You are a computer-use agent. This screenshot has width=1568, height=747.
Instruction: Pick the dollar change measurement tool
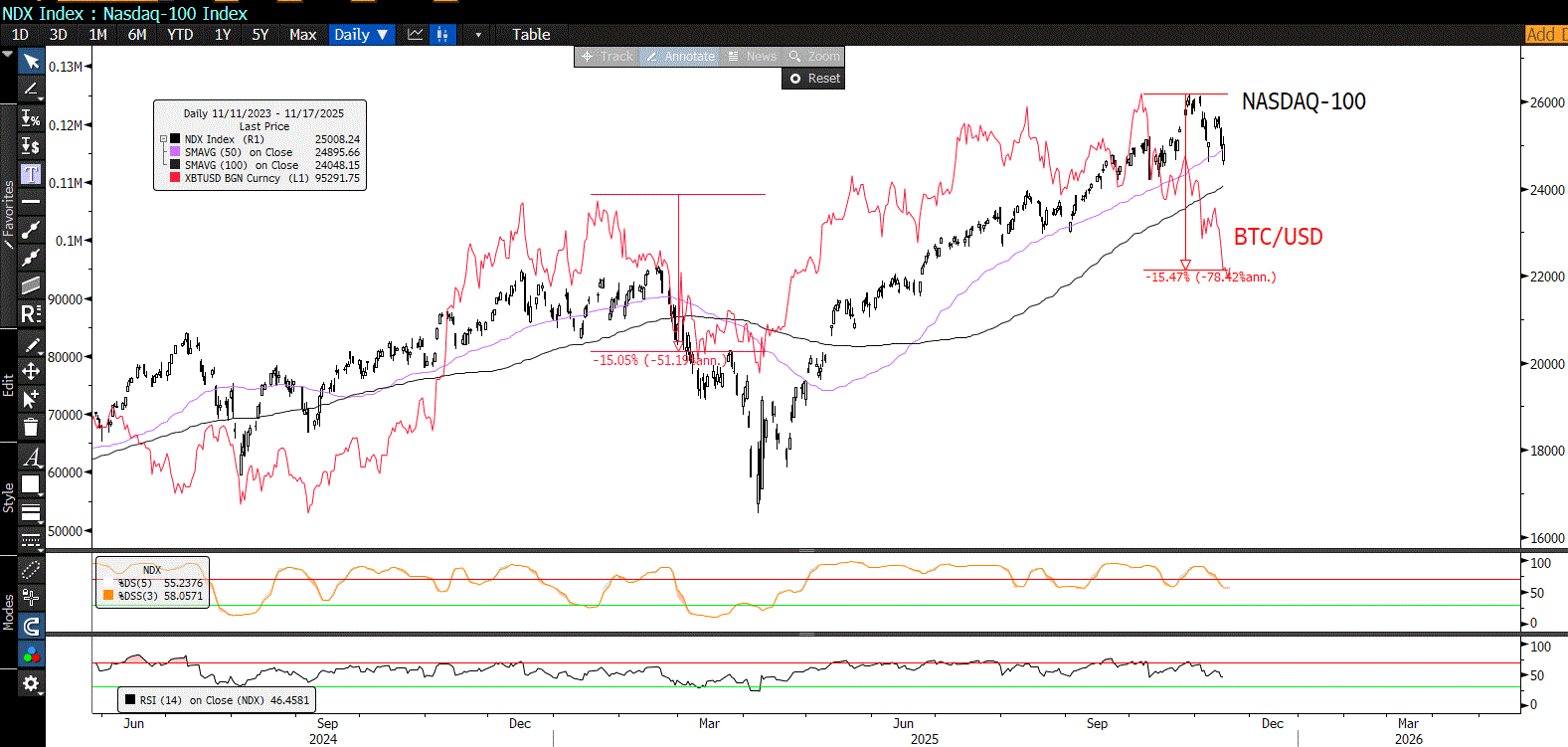[x=31, y=146]
